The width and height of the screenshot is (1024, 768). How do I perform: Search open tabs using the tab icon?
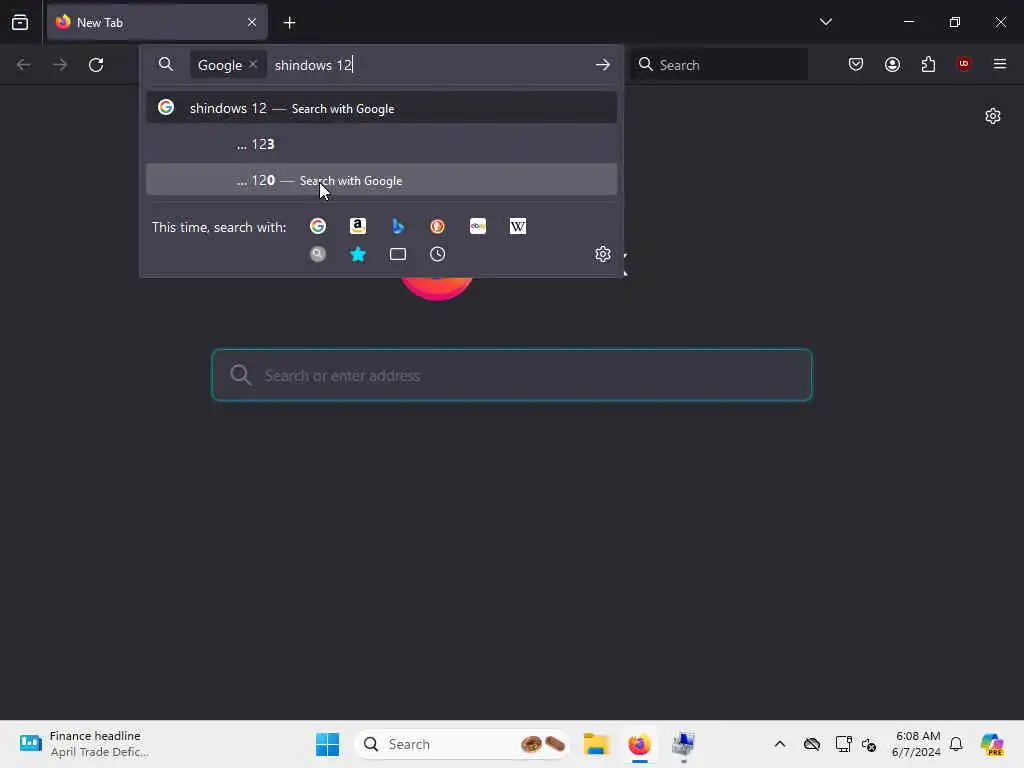(x=398, y=254)
